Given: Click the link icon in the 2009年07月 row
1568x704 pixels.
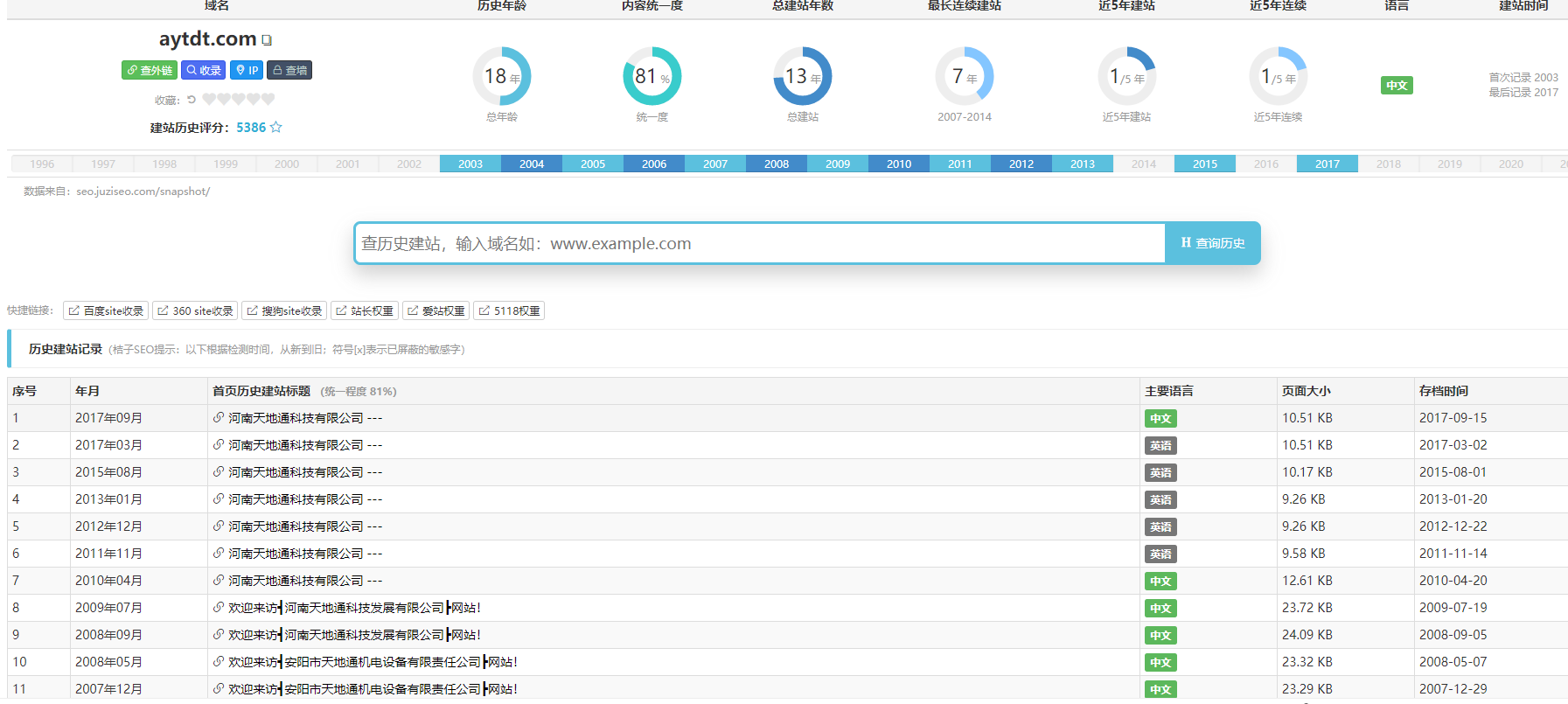Looking at the screenshot, I should [x=219, y=608].
